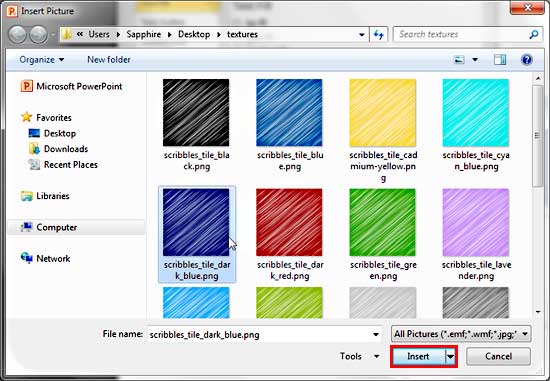Open the All Pictures file type dropdown
Viewport: 550px width, 381px height.
[461, 334]
